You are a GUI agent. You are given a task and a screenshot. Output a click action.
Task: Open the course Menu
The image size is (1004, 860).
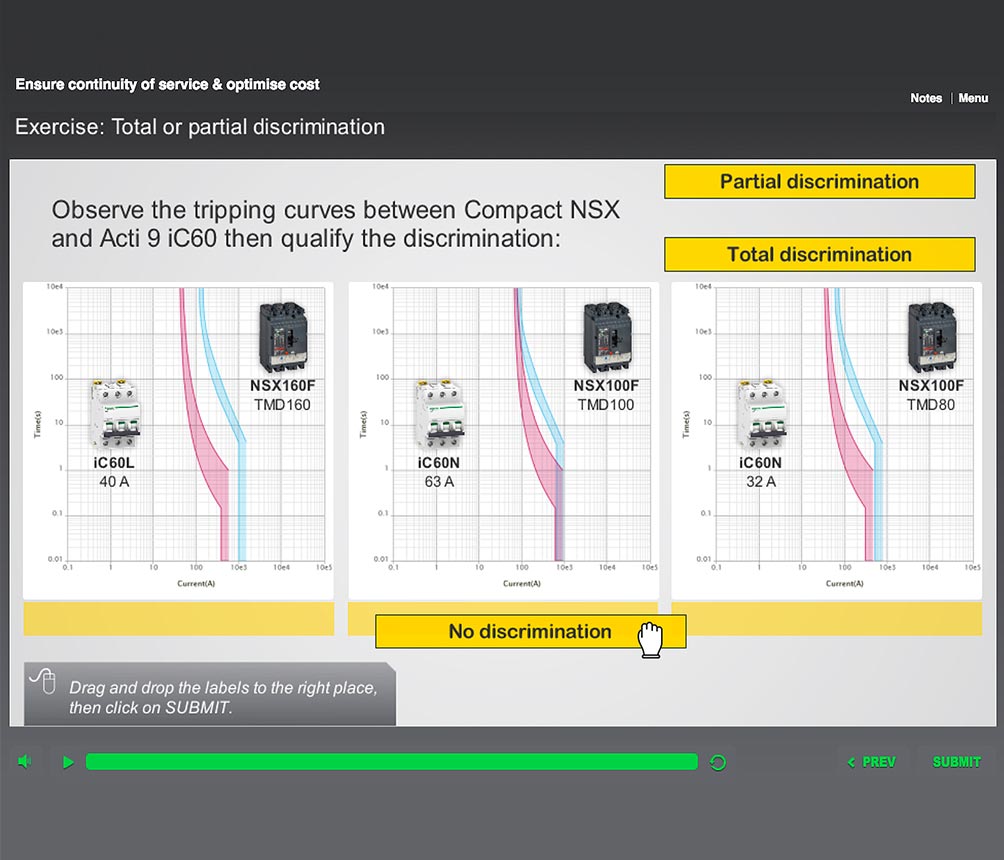point(972,98)
